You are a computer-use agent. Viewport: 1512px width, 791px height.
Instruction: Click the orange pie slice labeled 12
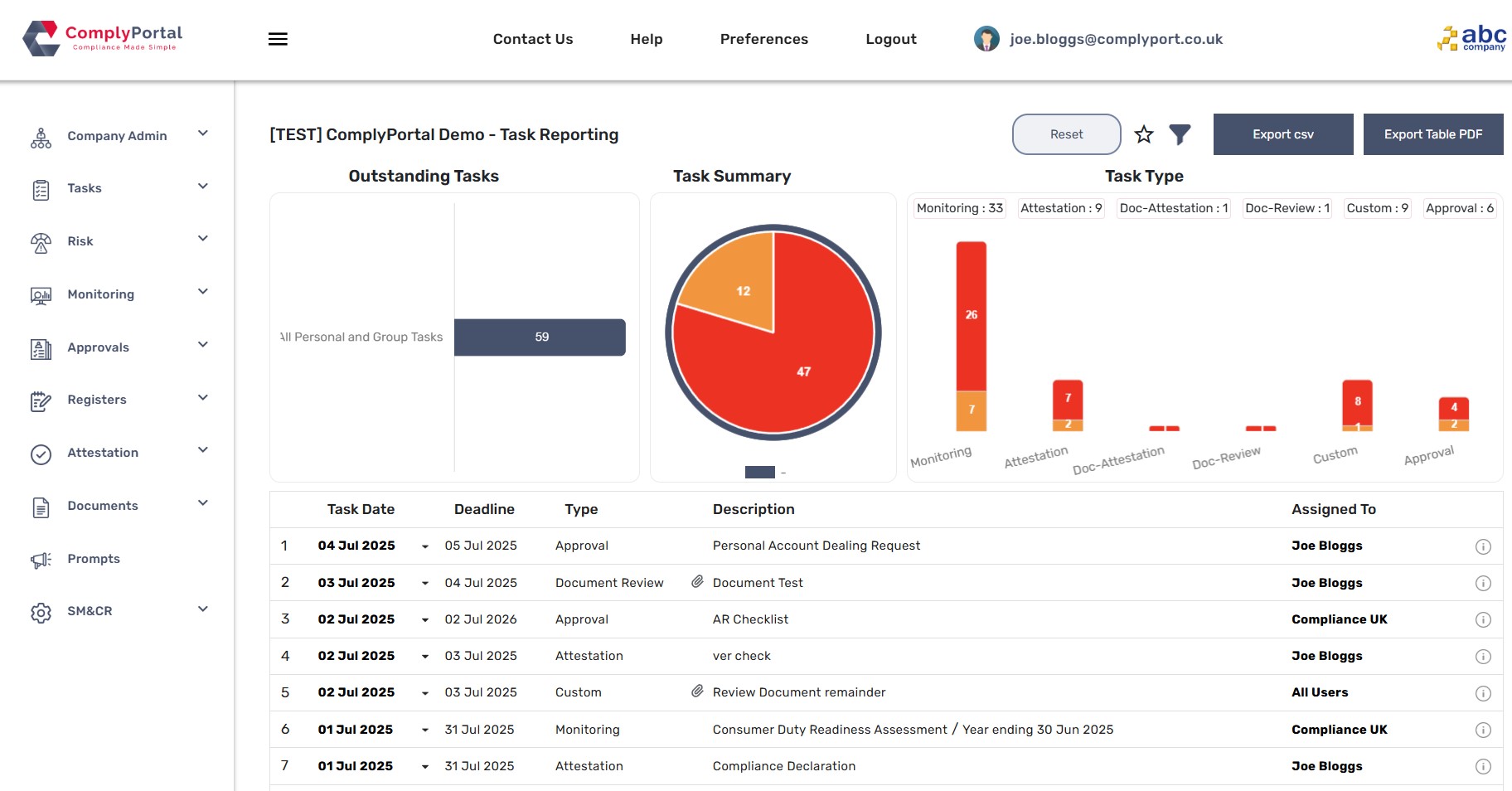point(734,282)
